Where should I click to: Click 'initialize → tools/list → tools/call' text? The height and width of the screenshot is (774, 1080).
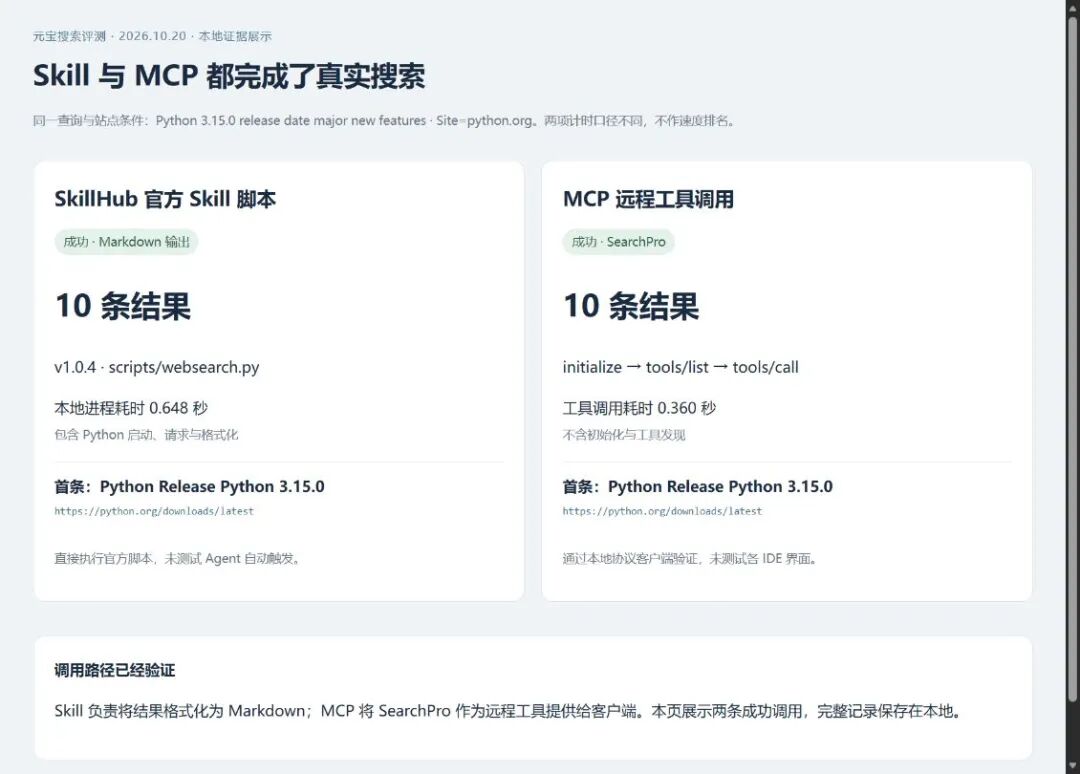coord(681,367)
